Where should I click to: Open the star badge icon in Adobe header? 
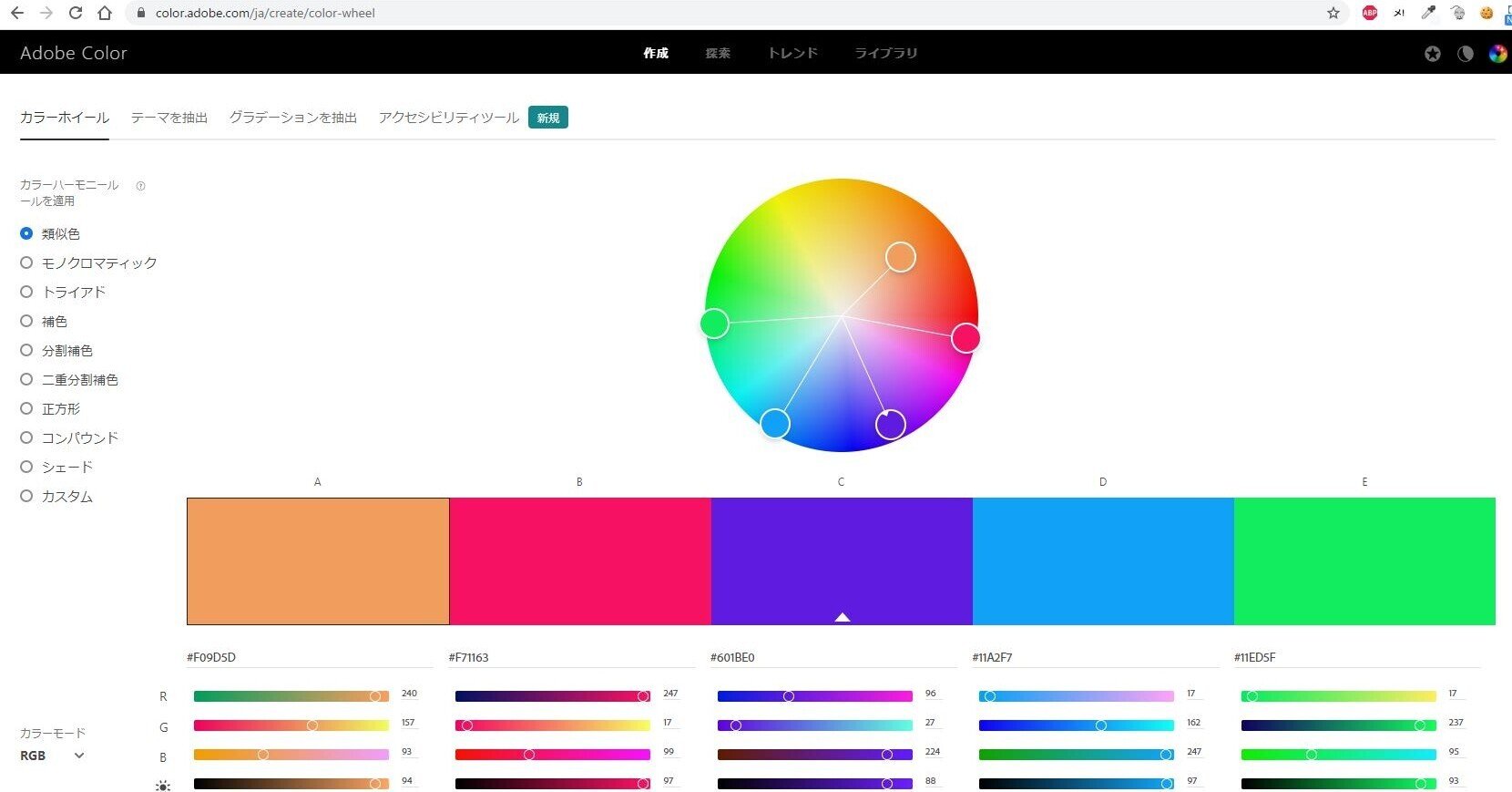pyautogui.click(x=1433, y=54)
